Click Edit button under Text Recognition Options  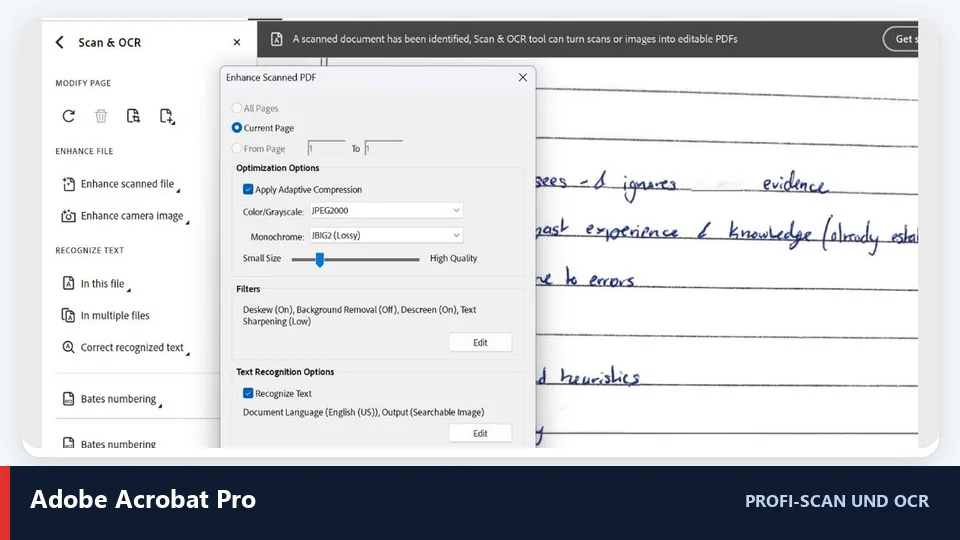[480, 433]
